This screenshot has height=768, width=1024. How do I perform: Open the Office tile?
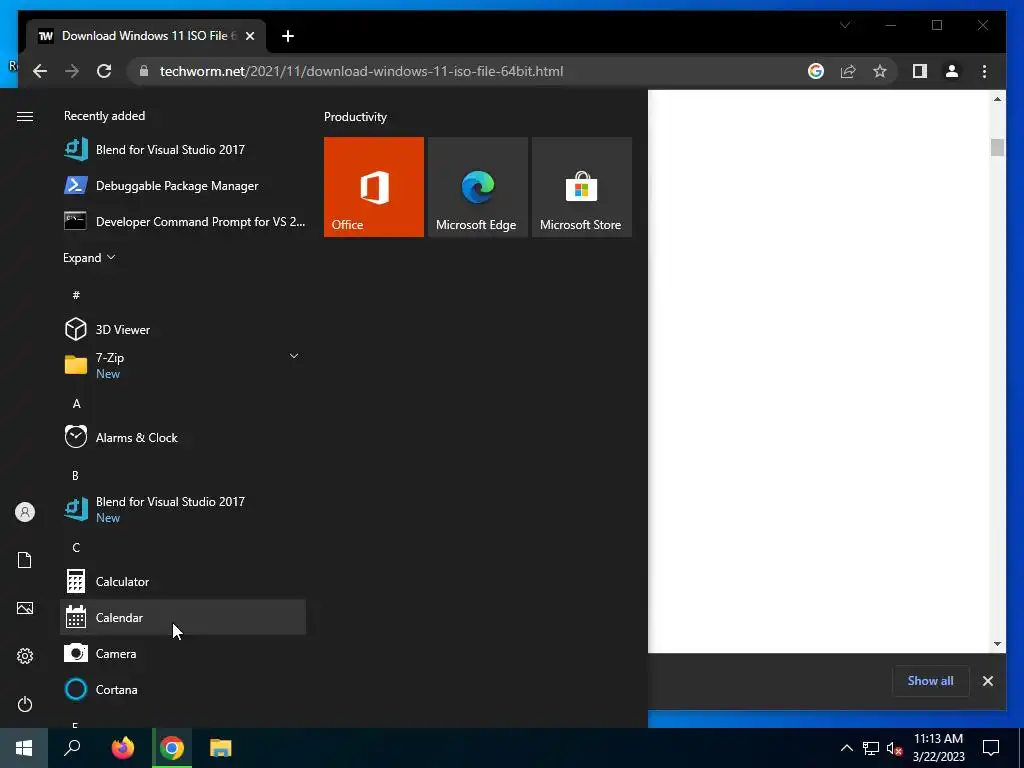(x=374, y=187)
